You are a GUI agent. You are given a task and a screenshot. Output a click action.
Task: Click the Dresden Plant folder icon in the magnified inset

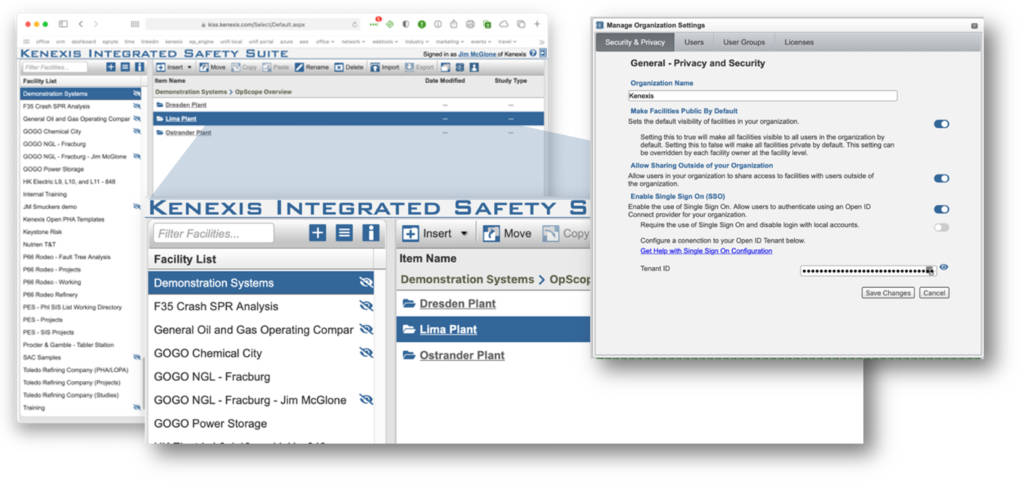coord(409,303)
